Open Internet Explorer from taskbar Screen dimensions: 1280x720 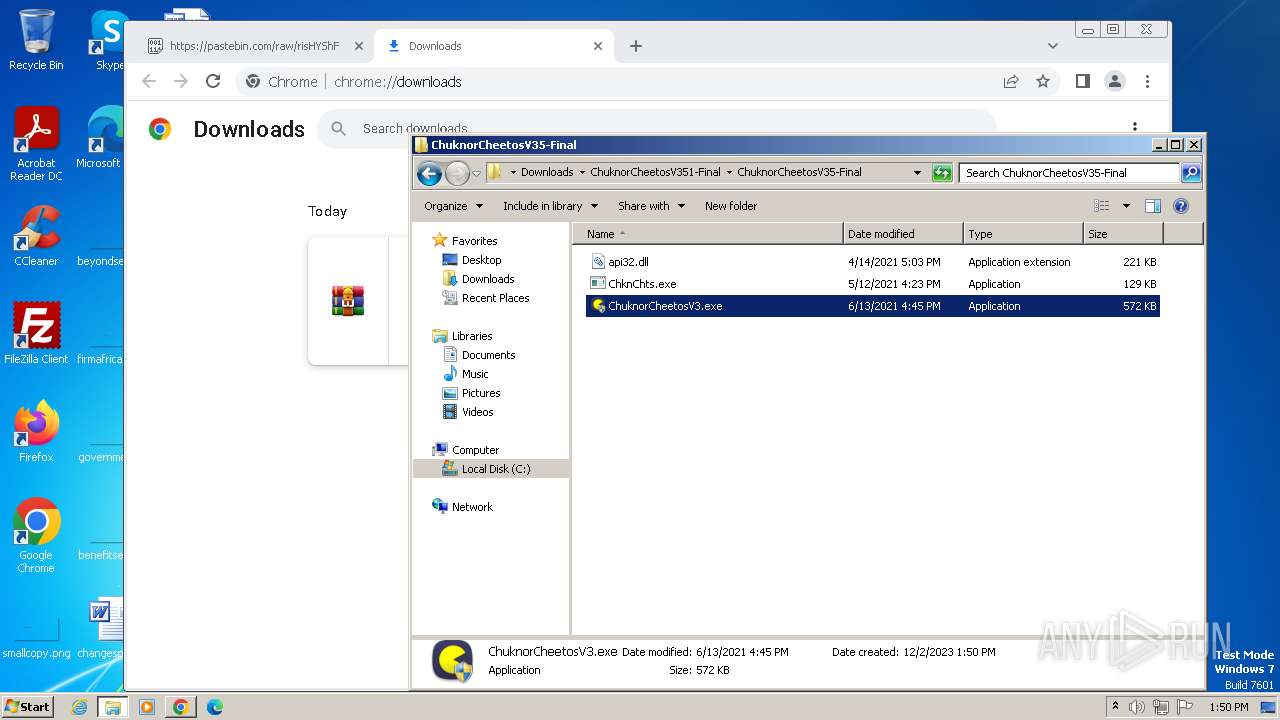(79, 707)
